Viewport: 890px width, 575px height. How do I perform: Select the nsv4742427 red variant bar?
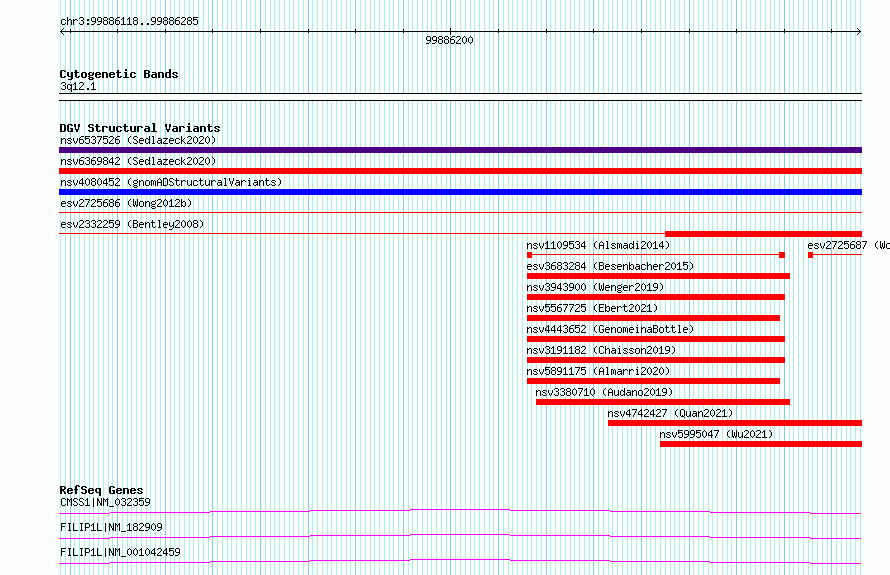pyautogui.click(x=735, y=423)
